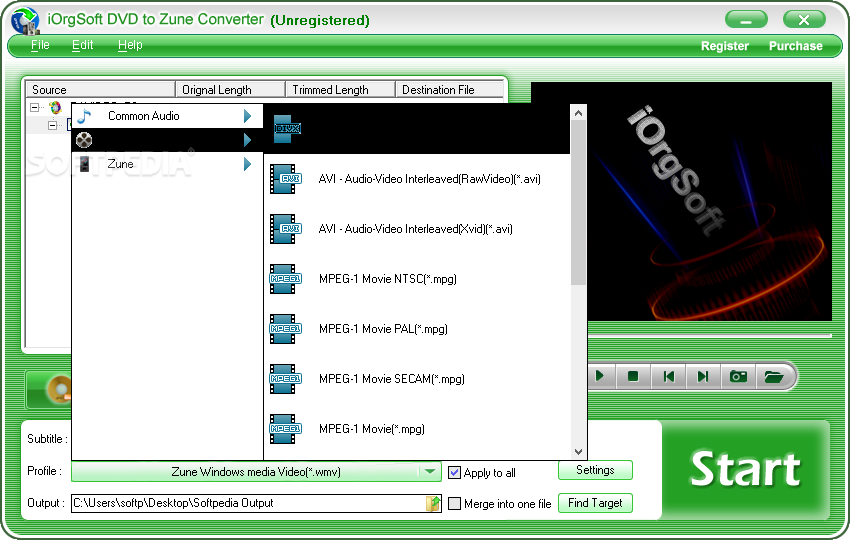Choose AVI Xvid format entry
This screenshot has width=850, height=540.
(417, 229)
